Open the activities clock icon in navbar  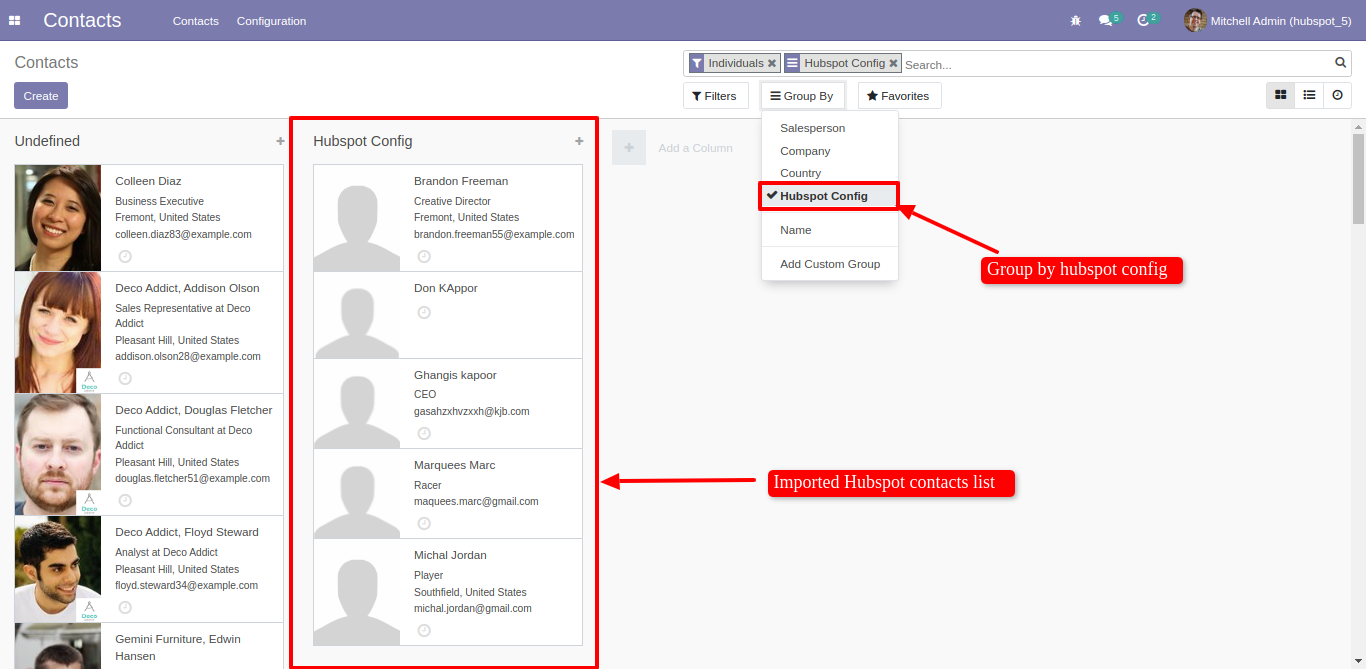(1143, 20)
